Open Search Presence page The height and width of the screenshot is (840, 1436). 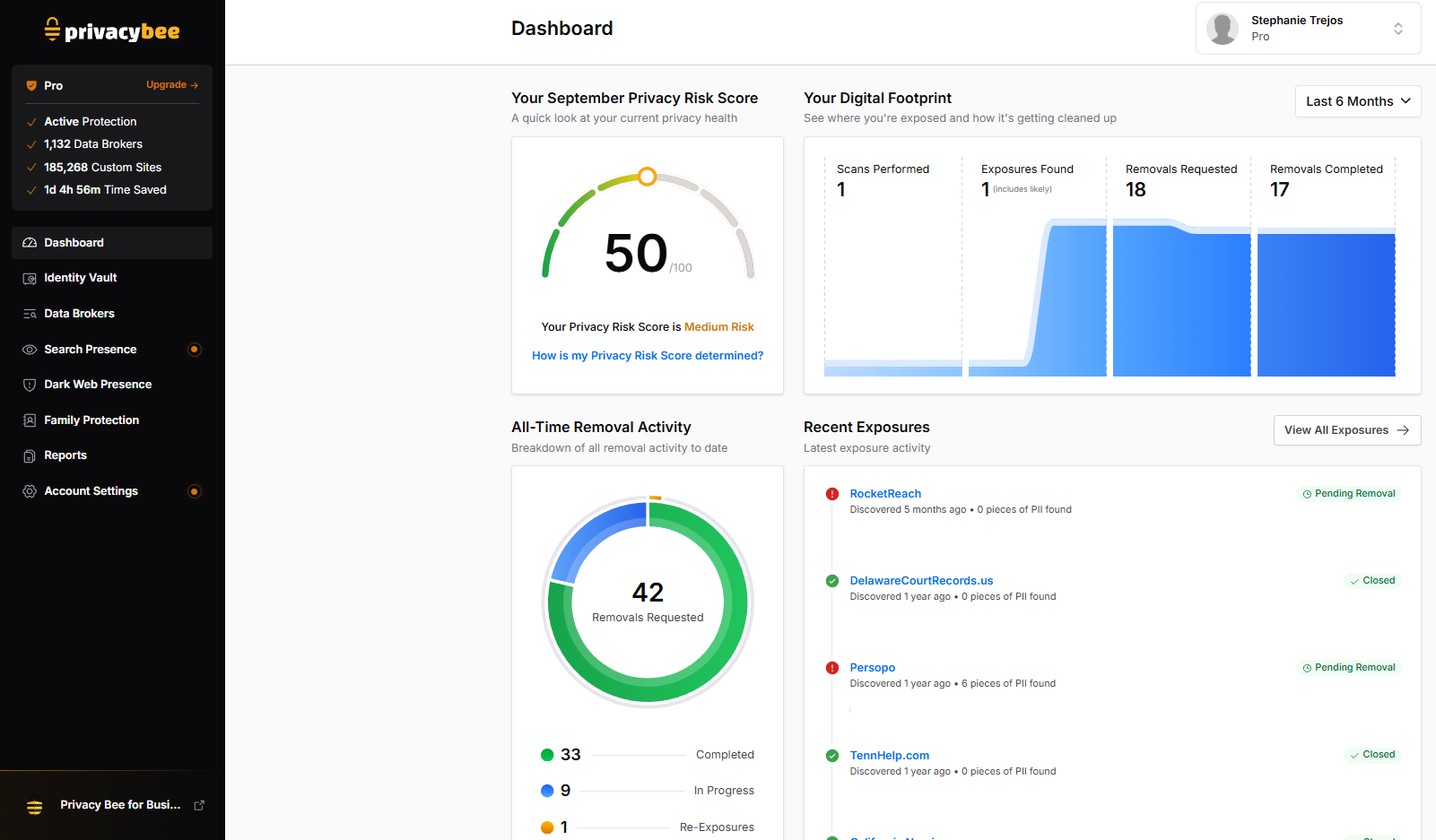click(x=112, y=350)
